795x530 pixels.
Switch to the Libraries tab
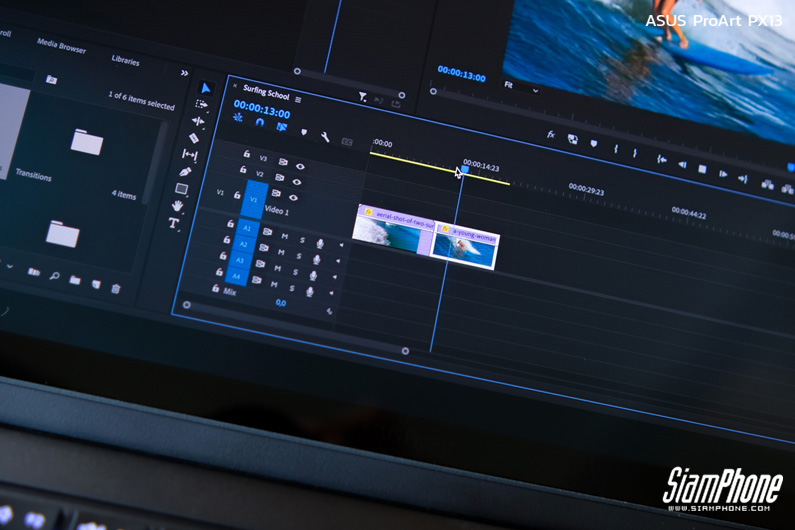coord(125,60)
